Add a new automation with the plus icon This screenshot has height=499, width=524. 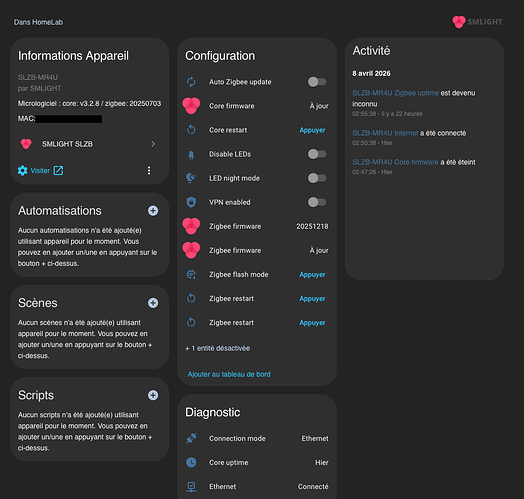(153, 211)
